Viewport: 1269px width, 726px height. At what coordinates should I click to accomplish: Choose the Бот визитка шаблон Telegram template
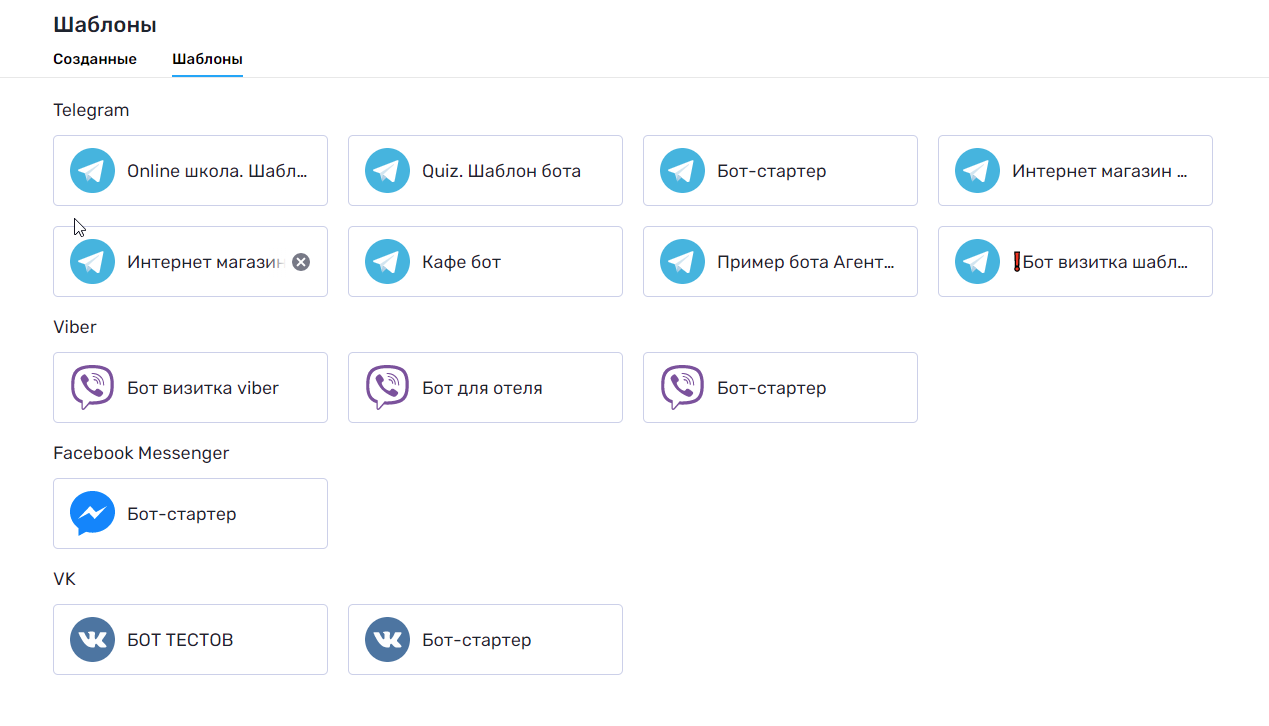coord(1100,262)
